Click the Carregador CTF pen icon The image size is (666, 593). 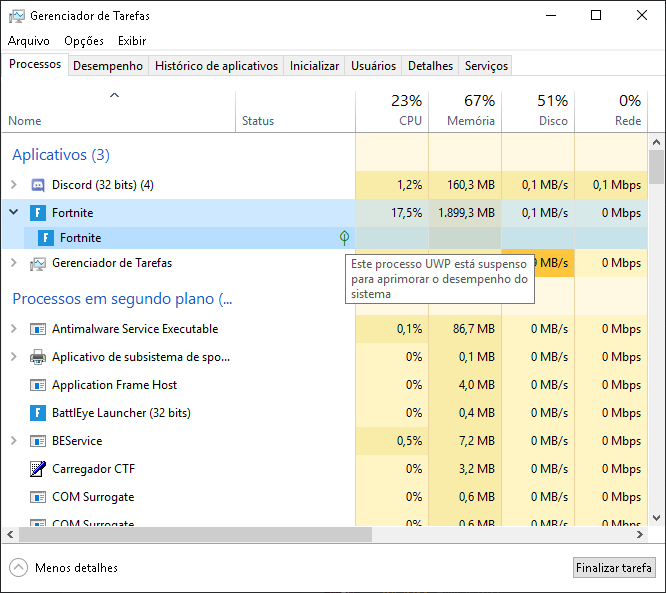(x=38, y=469)
